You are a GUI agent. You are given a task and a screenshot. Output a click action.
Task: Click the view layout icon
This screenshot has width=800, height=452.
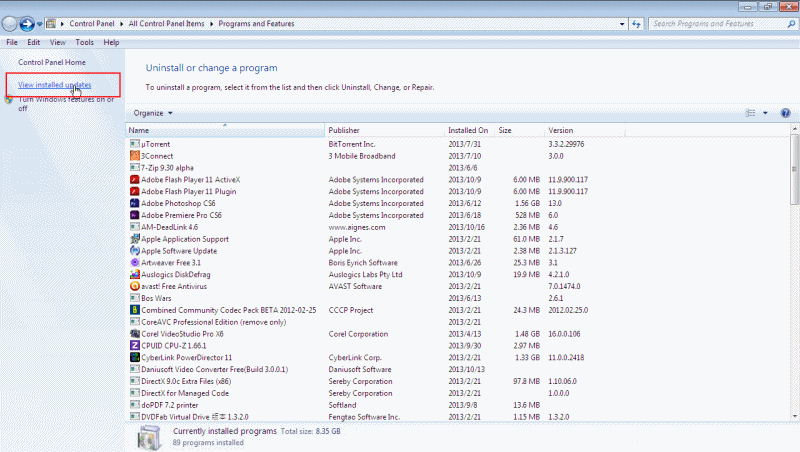751,113
